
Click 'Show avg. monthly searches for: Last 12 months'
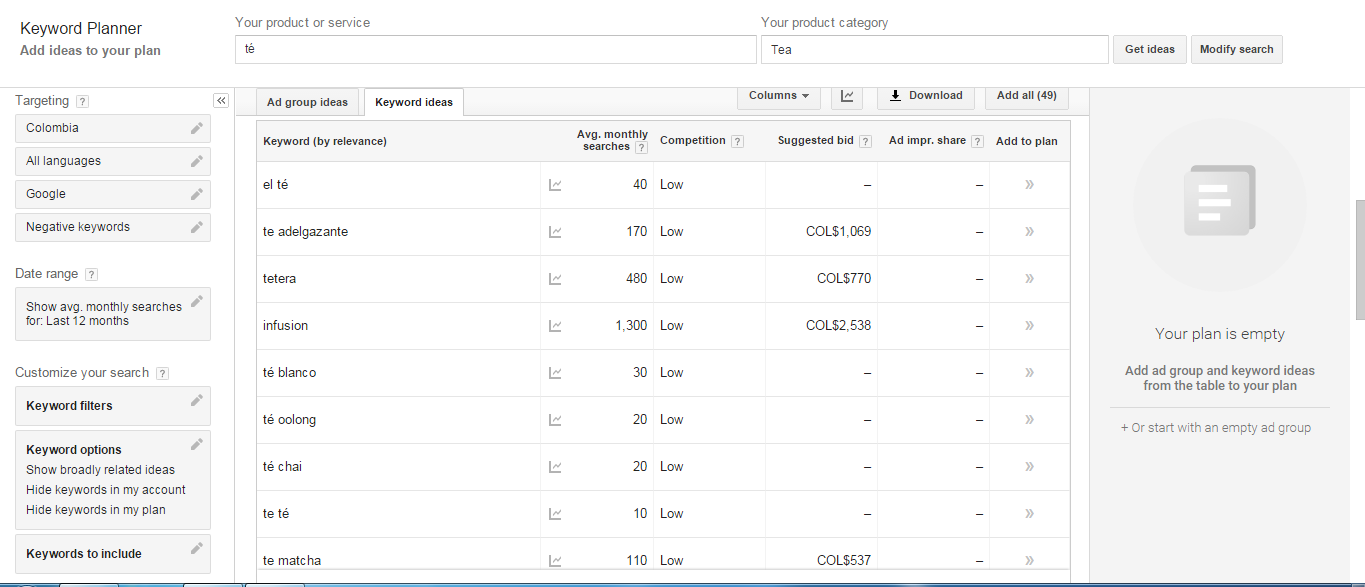(x=104, y=314)
